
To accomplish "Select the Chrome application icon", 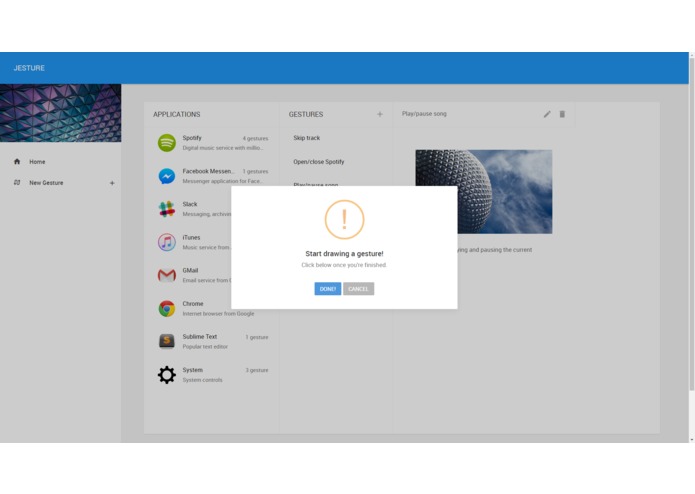I will [x=167, y=308].
